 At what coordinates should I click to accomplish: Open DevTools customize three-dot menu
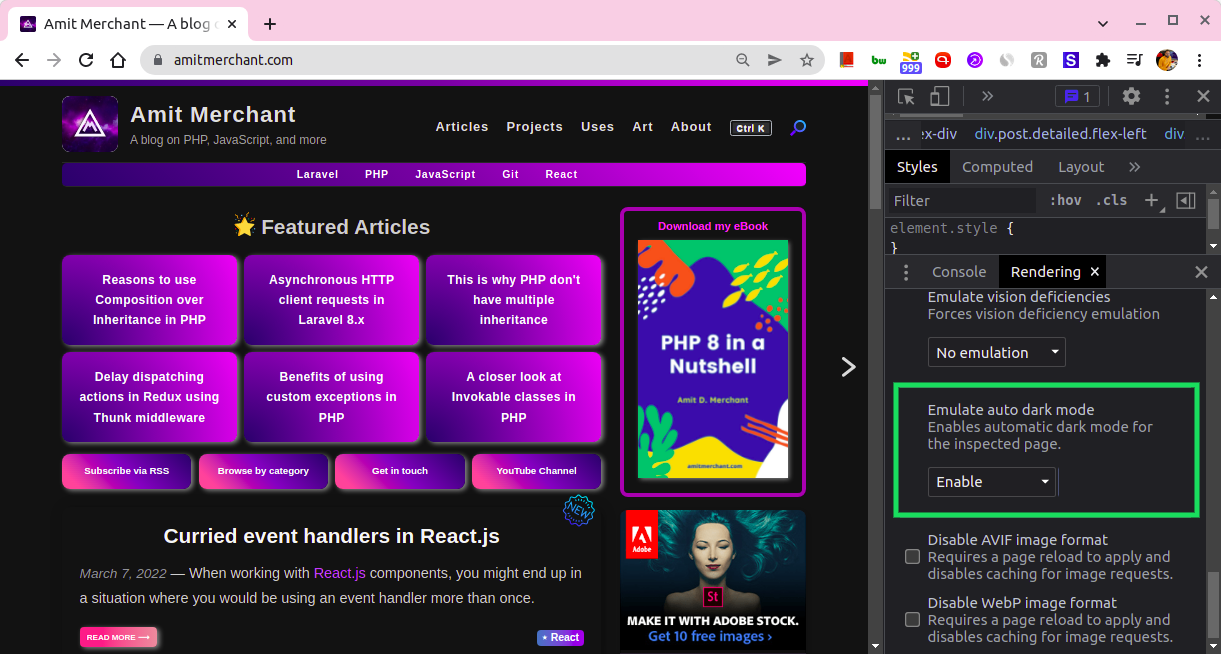tap(1167, 96)
